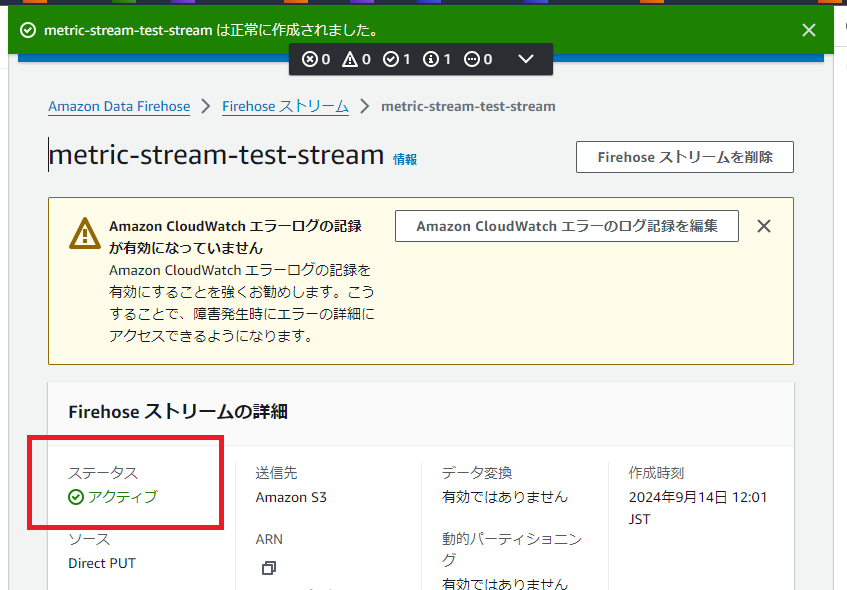Click the Amazon S3 destination value
Viewport: 847px width, 590px height.
(x=291, y=497)
